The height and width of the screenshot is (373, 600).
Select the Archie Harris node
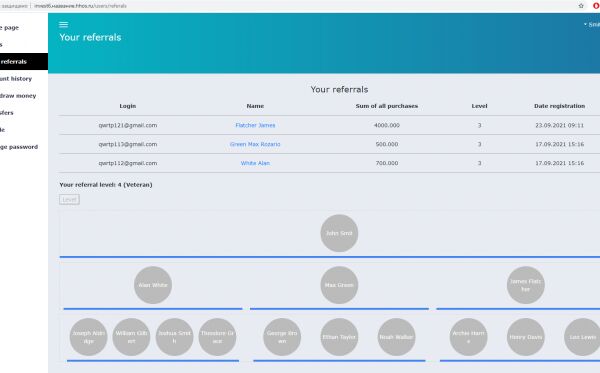(468, 337)
